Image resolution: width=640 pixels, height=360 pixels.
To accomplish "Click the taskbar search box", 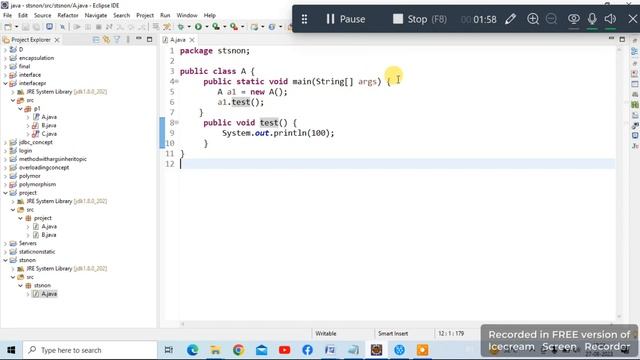I will [x=90, y=350].
